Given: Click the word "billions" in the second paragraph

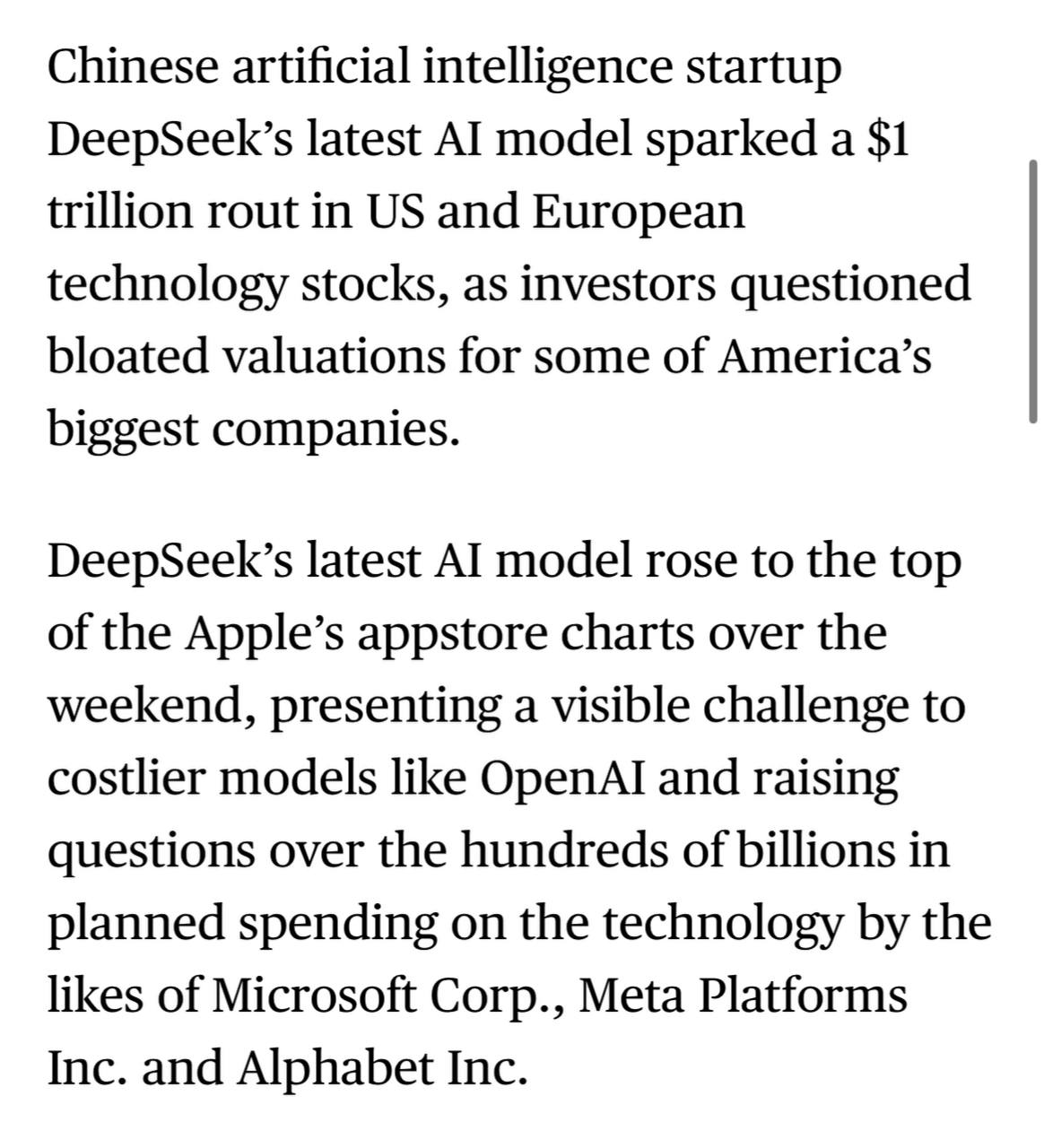Looking at the screenshot, I should [815, 850].
